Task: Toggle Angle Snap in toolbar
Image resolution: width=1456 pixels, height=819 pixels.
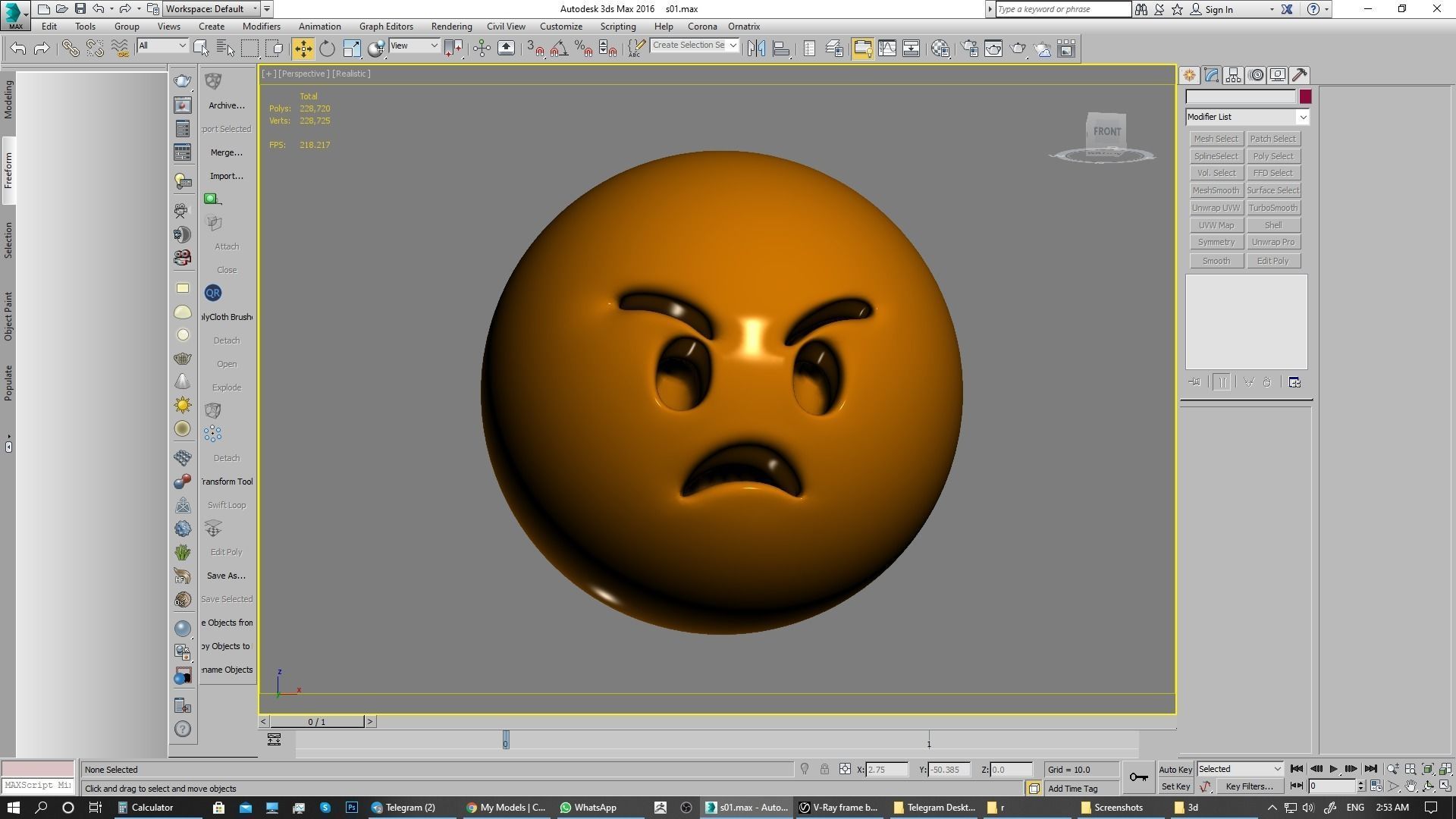Action: tap(559, 49)
